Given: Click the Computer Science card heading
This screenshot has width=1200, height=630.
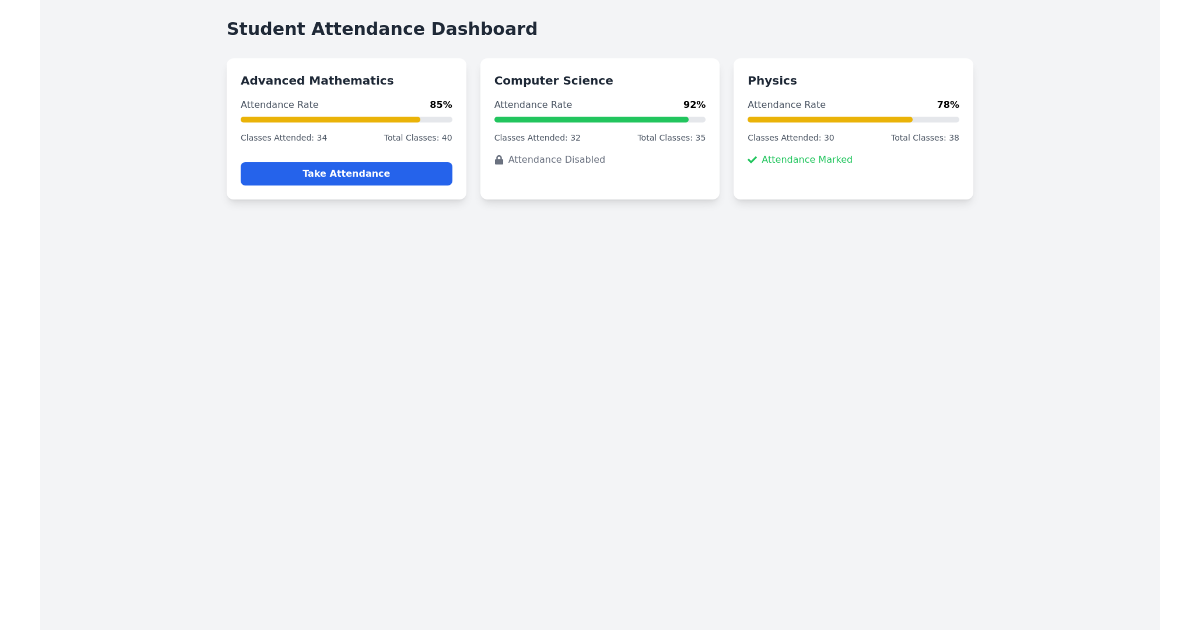Looking at the screenshot, I should [553, 80].
